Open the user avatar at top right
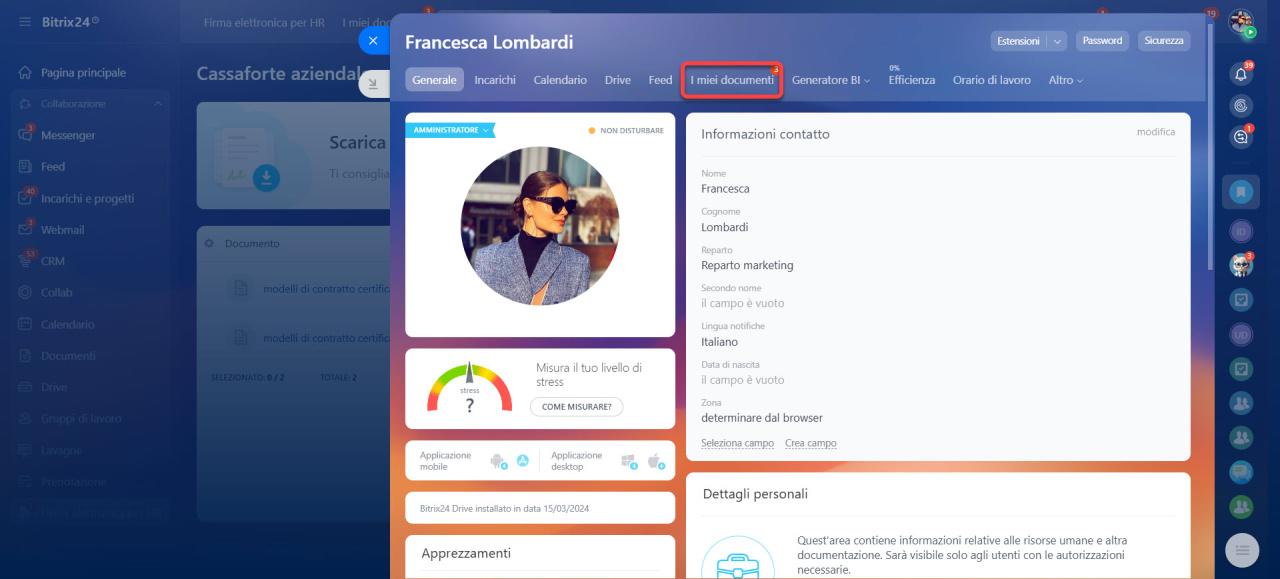The height and width of the screenshot is (579, 1280). pyautogui.click(x=1241, y=22)
